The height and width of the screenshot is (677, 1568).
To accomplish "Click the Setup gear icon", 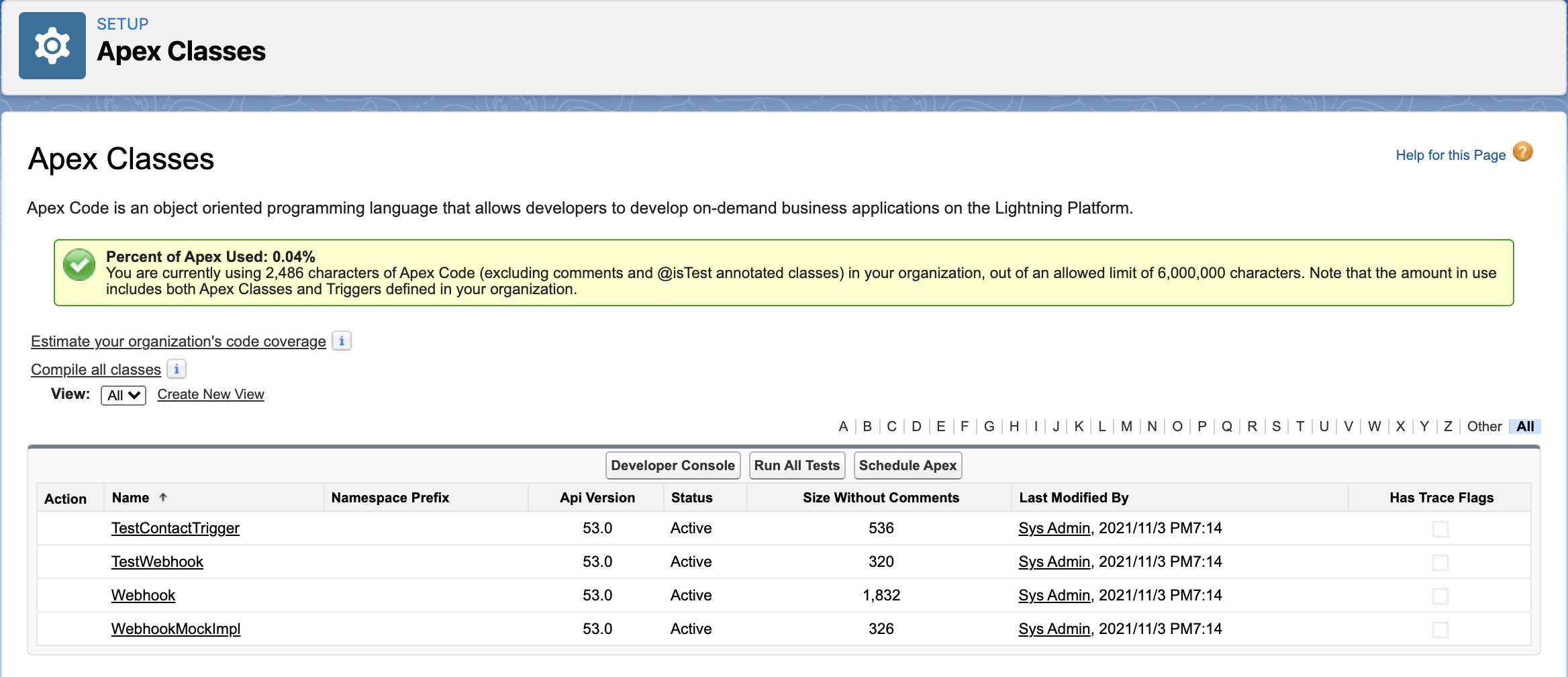I will pos(52,46).
